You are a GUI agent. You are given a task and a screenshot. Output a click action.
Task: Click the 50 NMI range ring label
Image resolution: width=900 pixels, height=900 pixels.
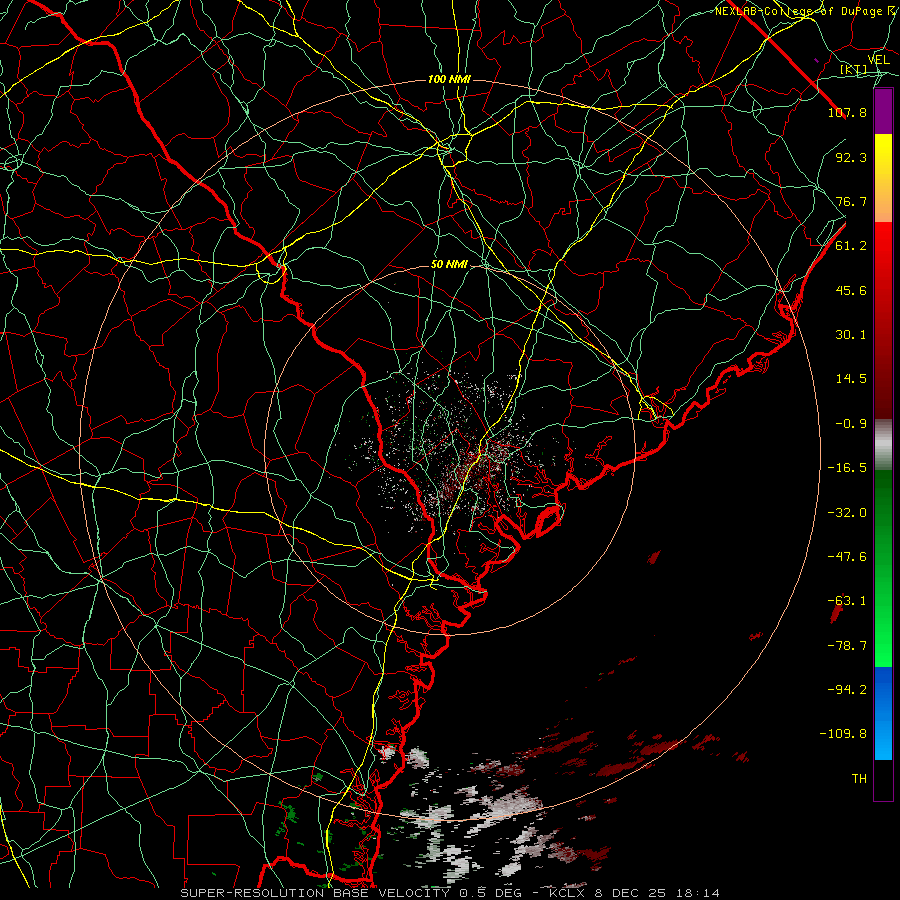coord(449,265)
